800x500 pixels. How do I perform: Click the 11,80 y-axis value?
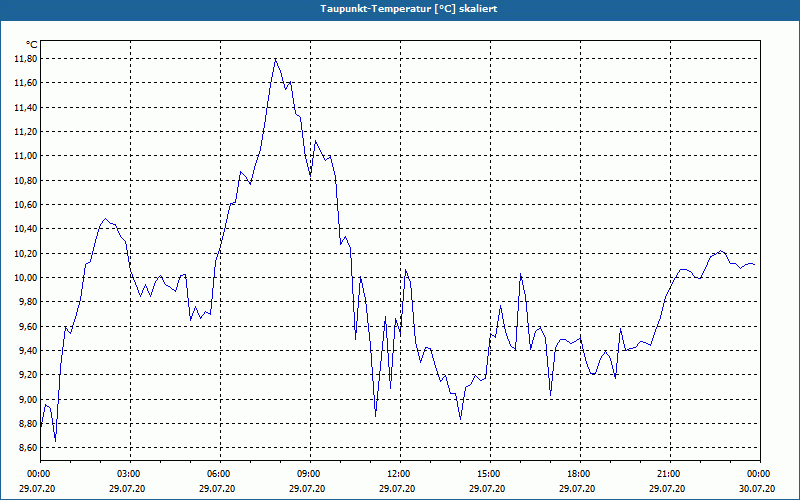pyautogui.click(x=27, y=59)
